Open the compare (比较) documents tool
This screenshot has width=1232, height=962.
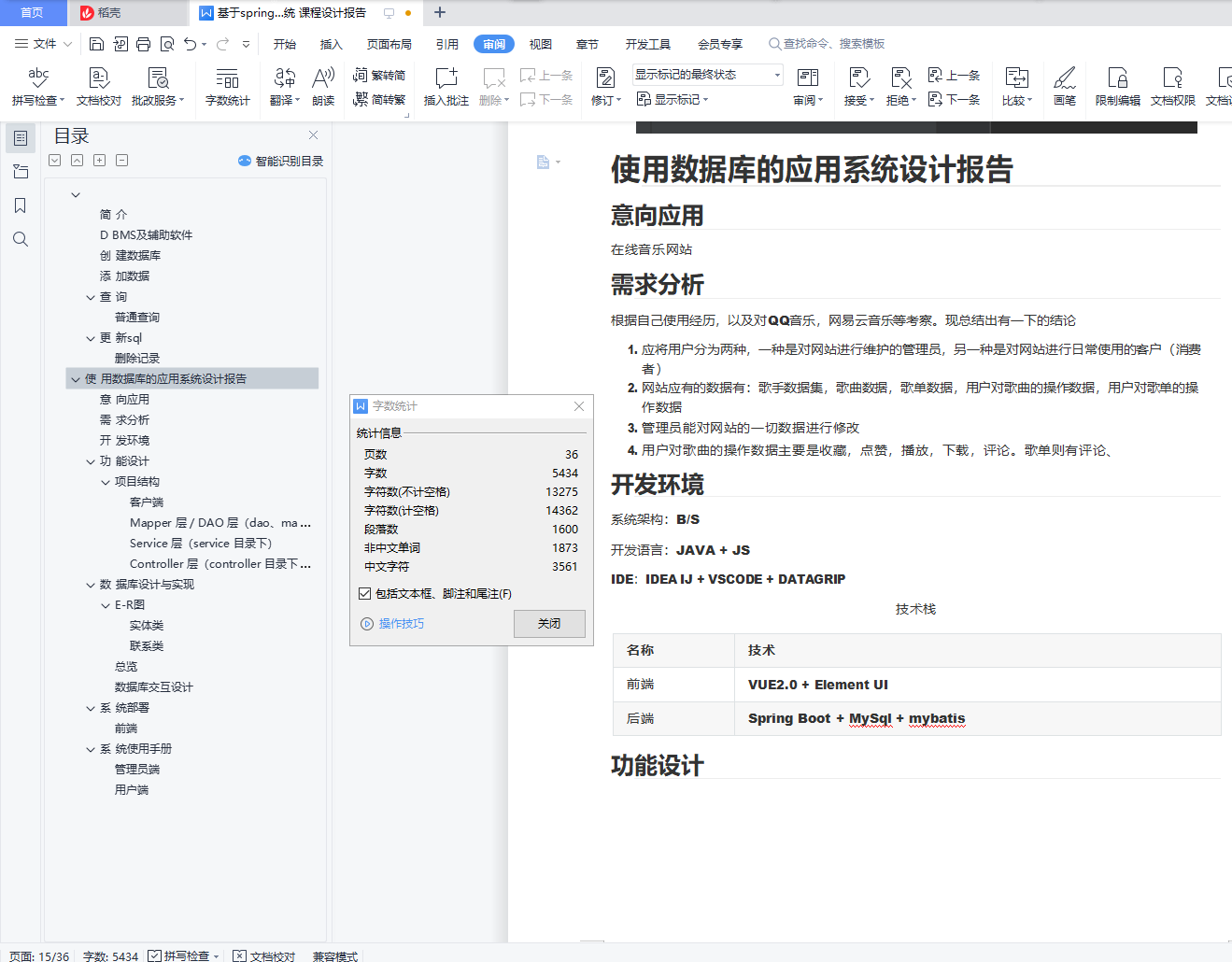click(x=1016, y=86)
